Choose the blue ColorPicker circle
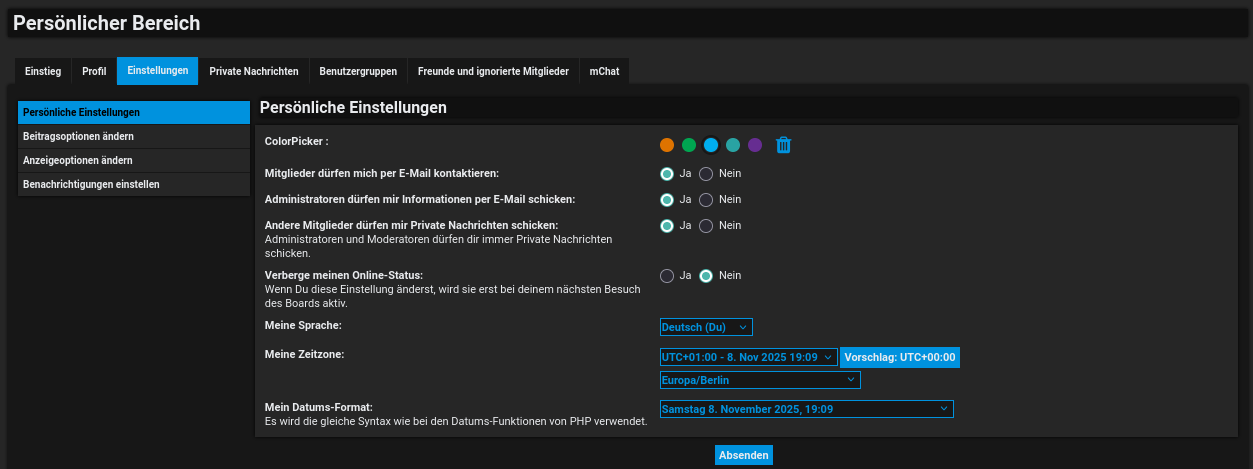 (x=711, y=145)
